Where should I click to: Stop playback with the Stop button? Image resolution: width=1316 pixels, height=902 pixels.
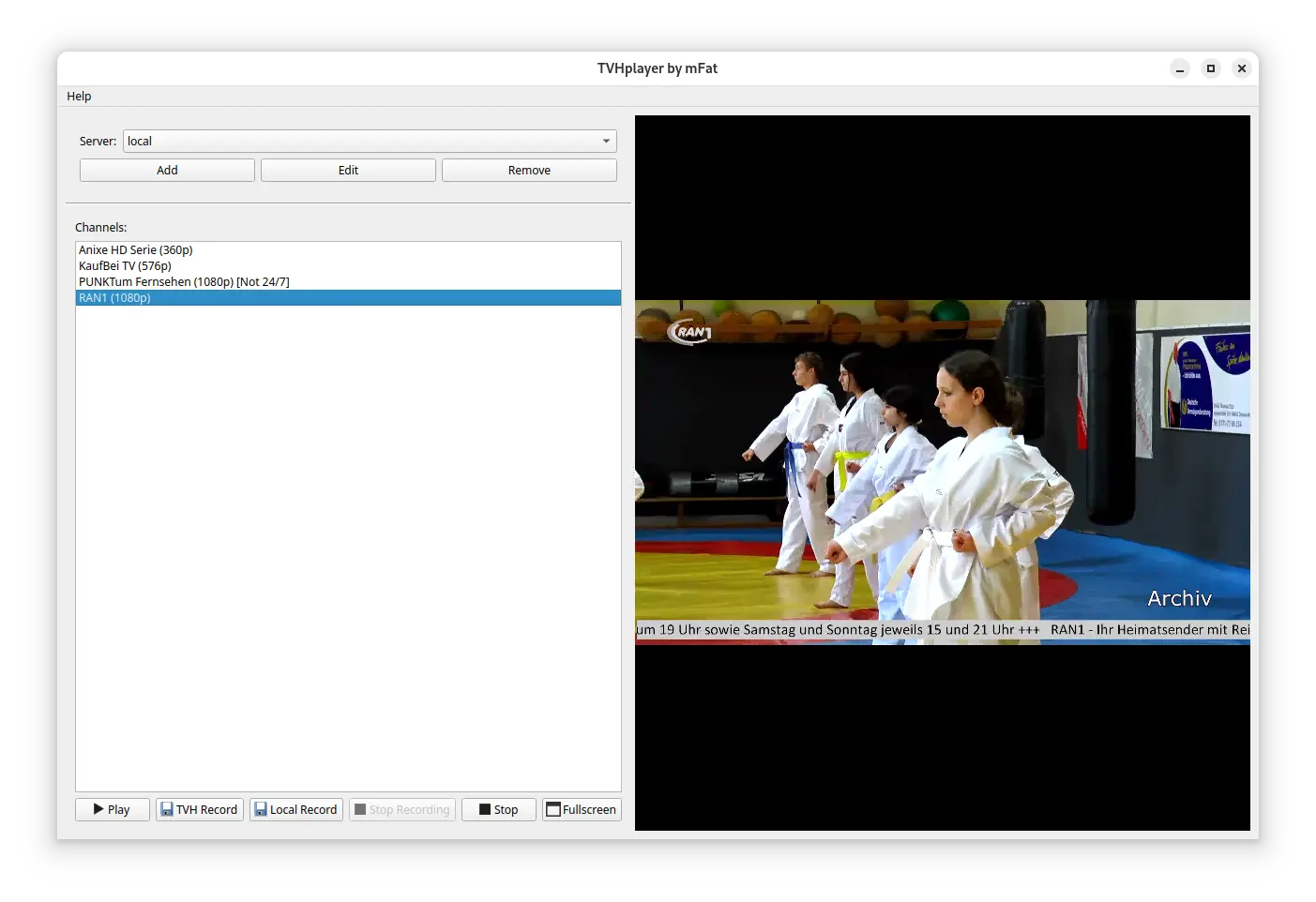click(x=499, y=810)
